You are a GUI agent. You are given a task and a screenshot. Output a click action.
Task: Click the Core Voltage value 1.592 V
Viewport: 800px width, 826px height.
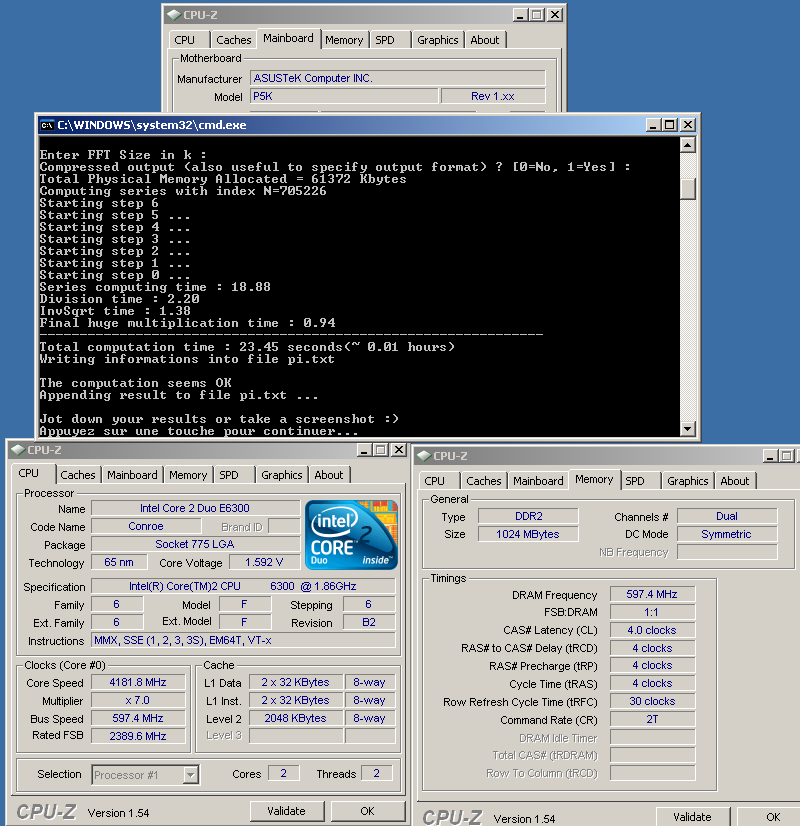coord(264,563)
